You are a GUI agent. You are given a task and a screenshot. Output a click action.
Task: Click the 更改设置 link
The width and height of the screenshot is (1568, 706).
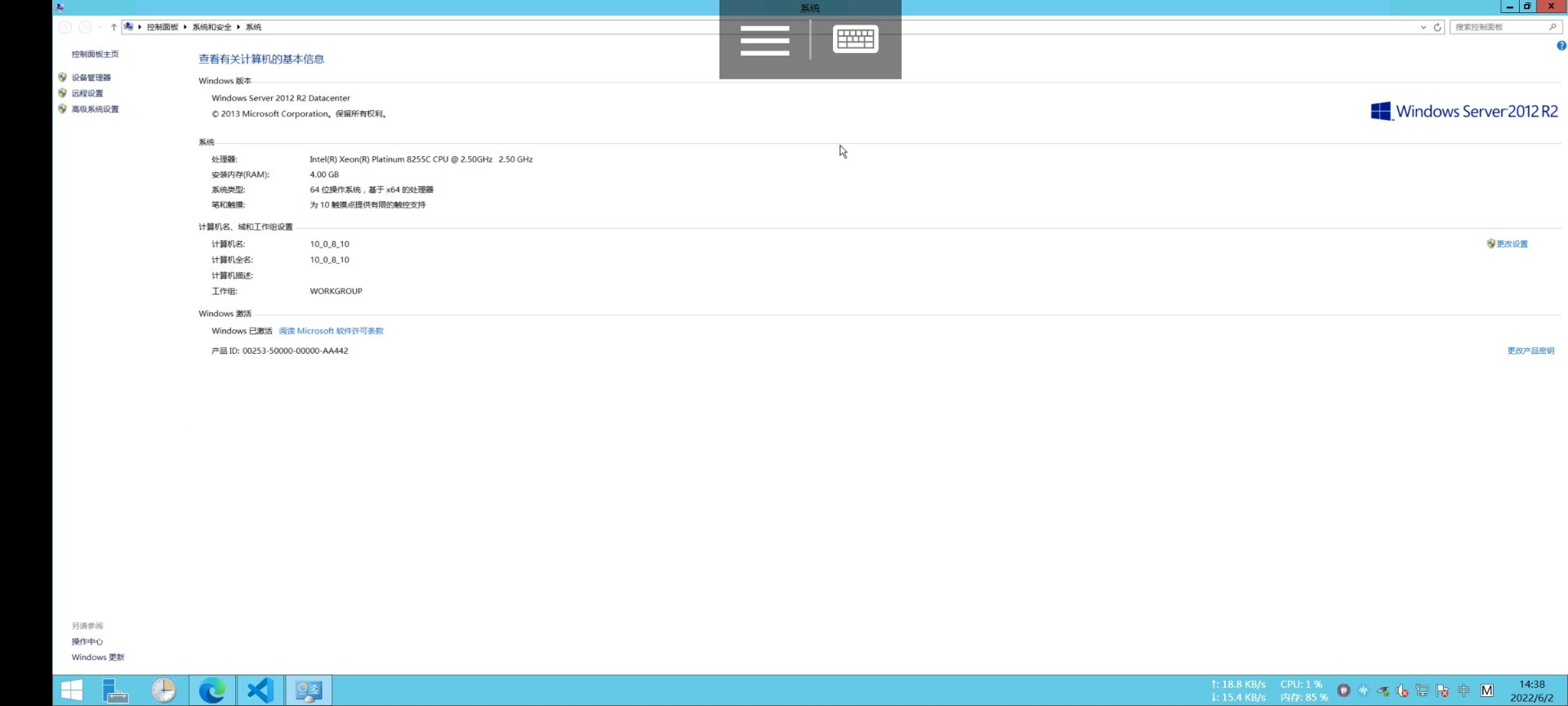pos(1512,244)
